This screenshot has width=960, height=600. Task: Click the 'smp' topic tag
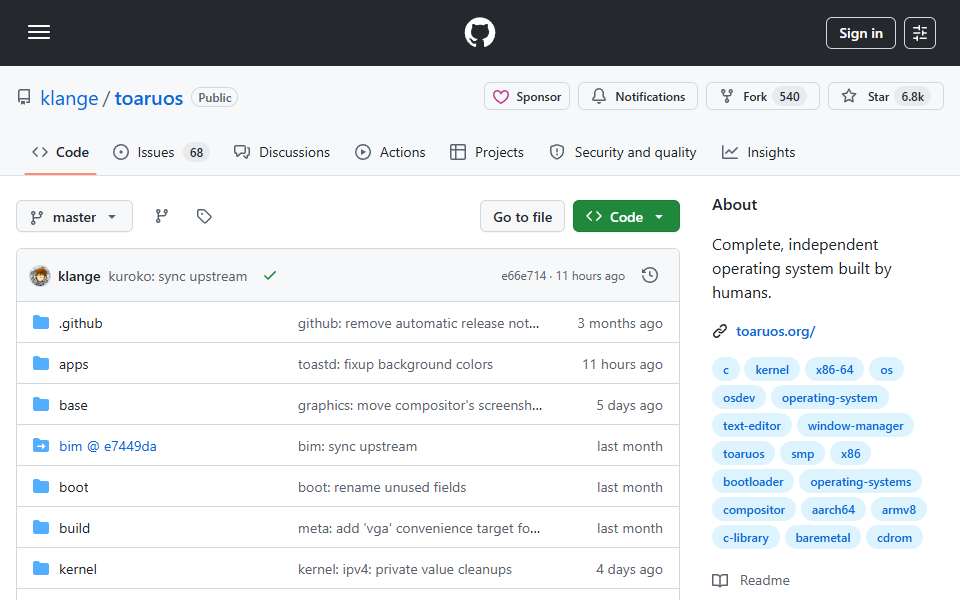pyautogui.click(x=803, y=454)
